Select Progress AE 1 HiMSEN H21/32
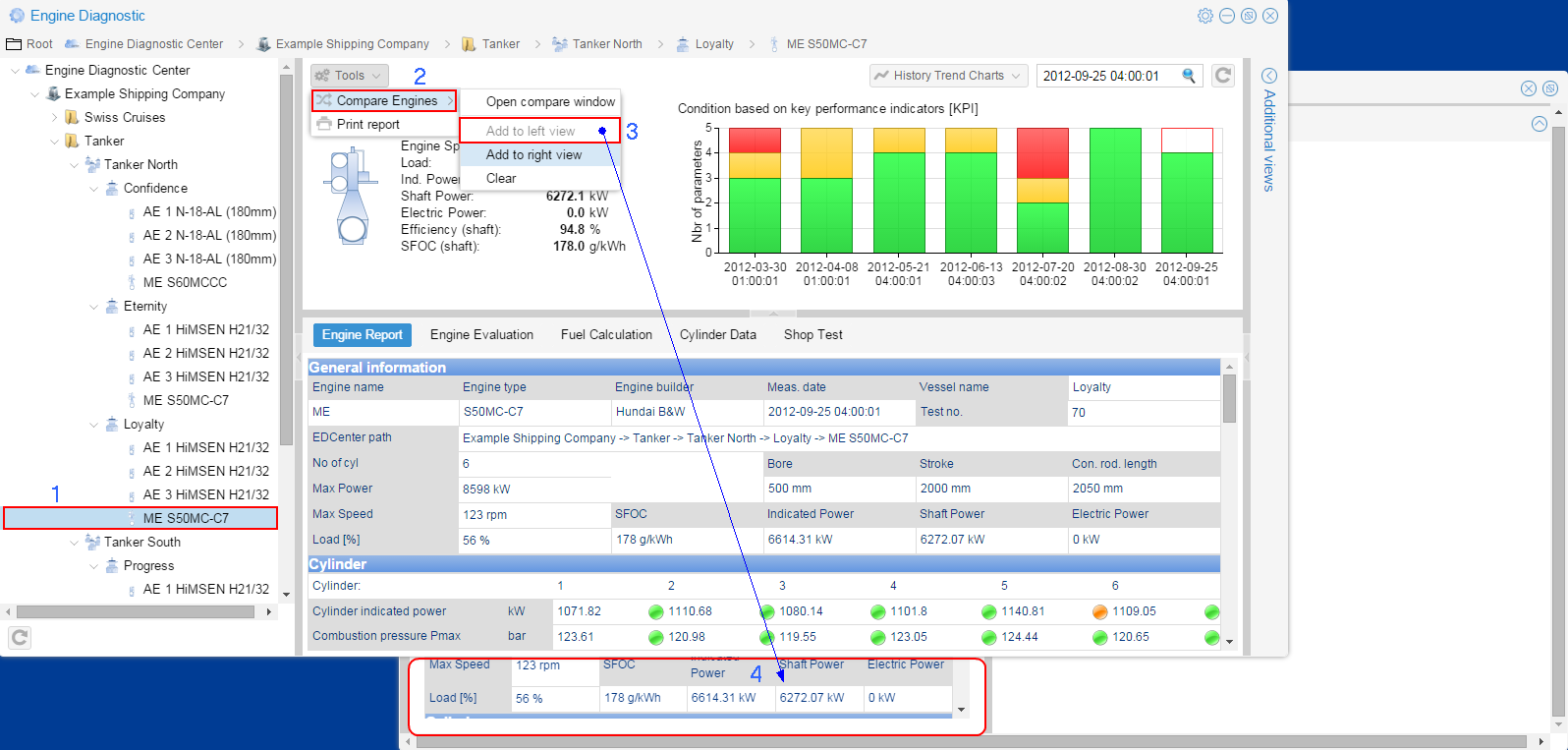 [x=205, y=590]
